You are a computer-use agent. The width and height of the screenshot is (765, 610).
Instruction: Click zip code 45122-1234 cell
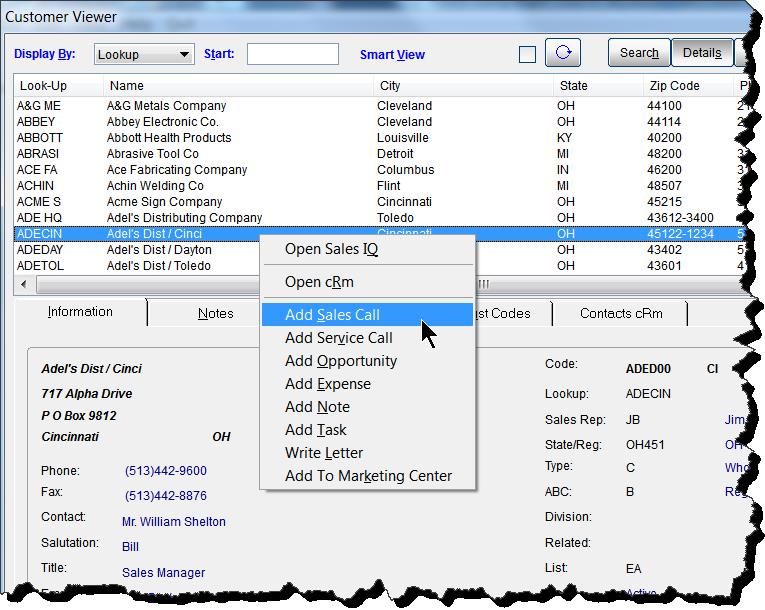pyautogui.click(x=680, y=234)
